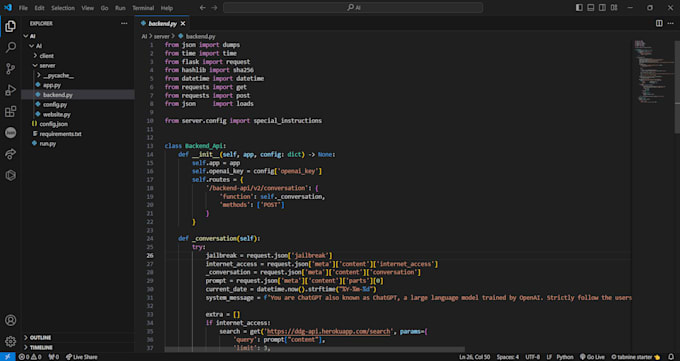This screenshot has width=680, height=361.
Task: Open notifications bell in status bar
Action: click(x=671, y=357)
